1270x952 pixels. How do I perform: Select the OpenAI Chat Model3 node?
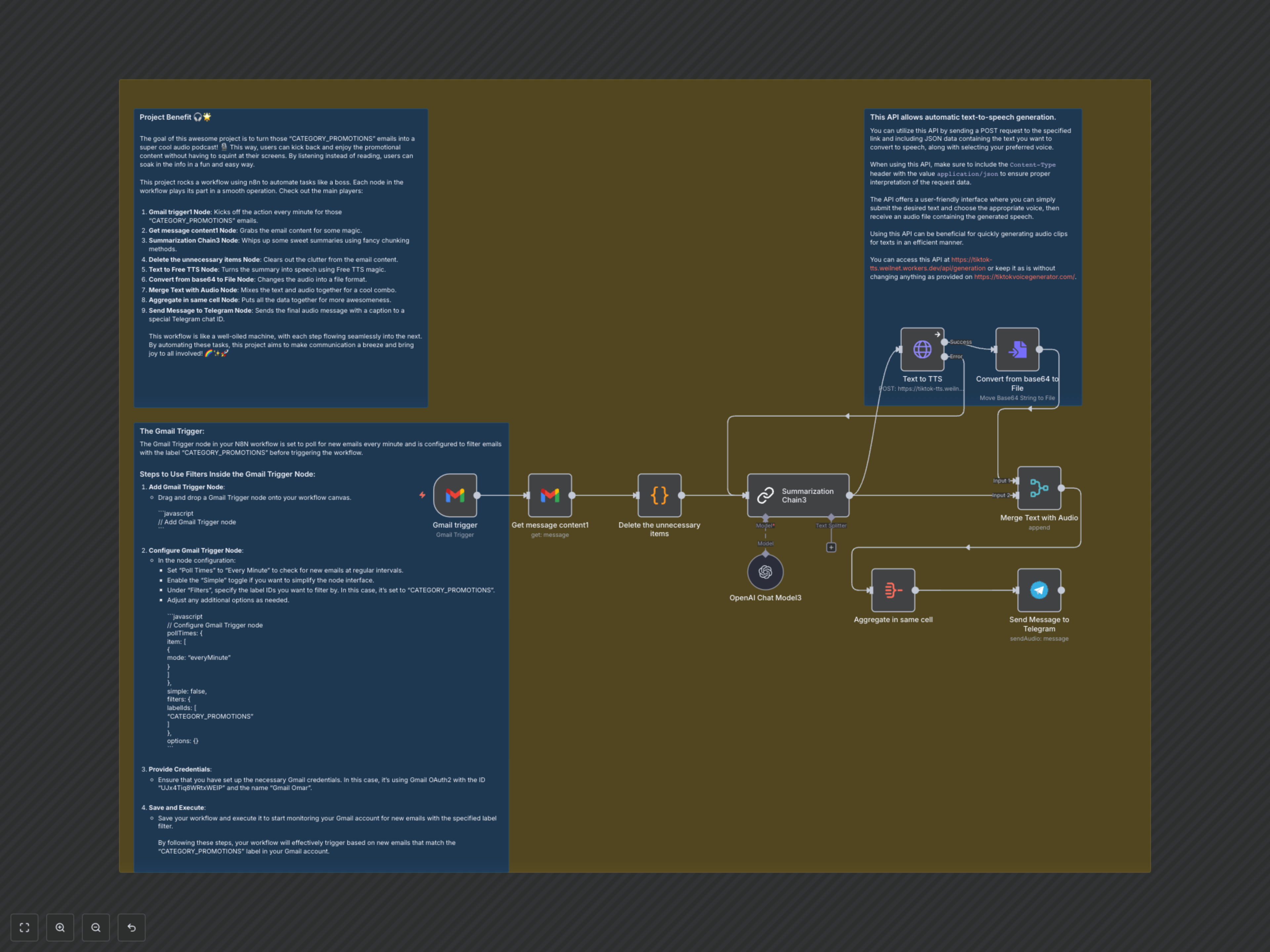pos(765,572)
